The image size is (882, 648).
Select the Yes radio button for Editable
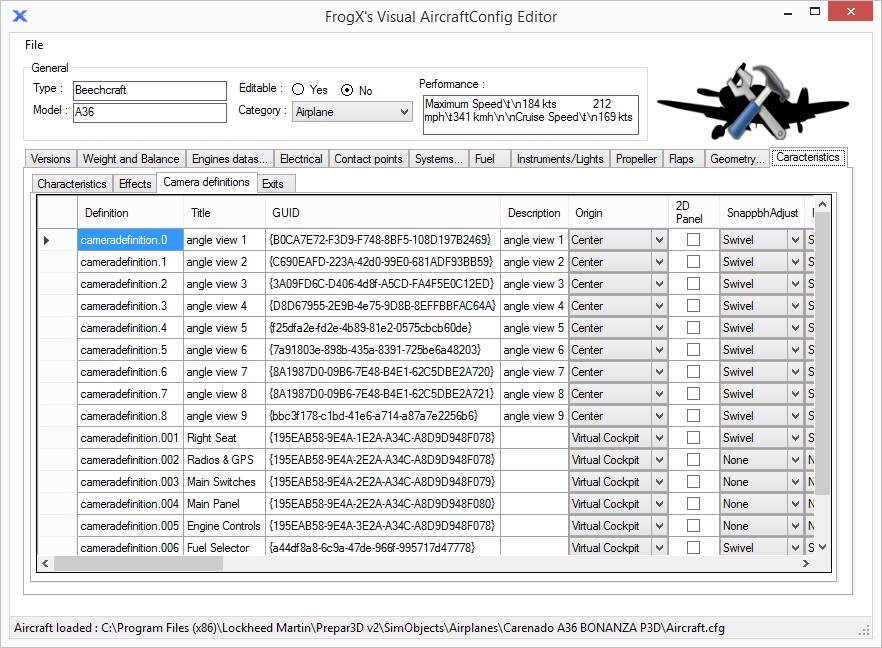click(298, 89)
